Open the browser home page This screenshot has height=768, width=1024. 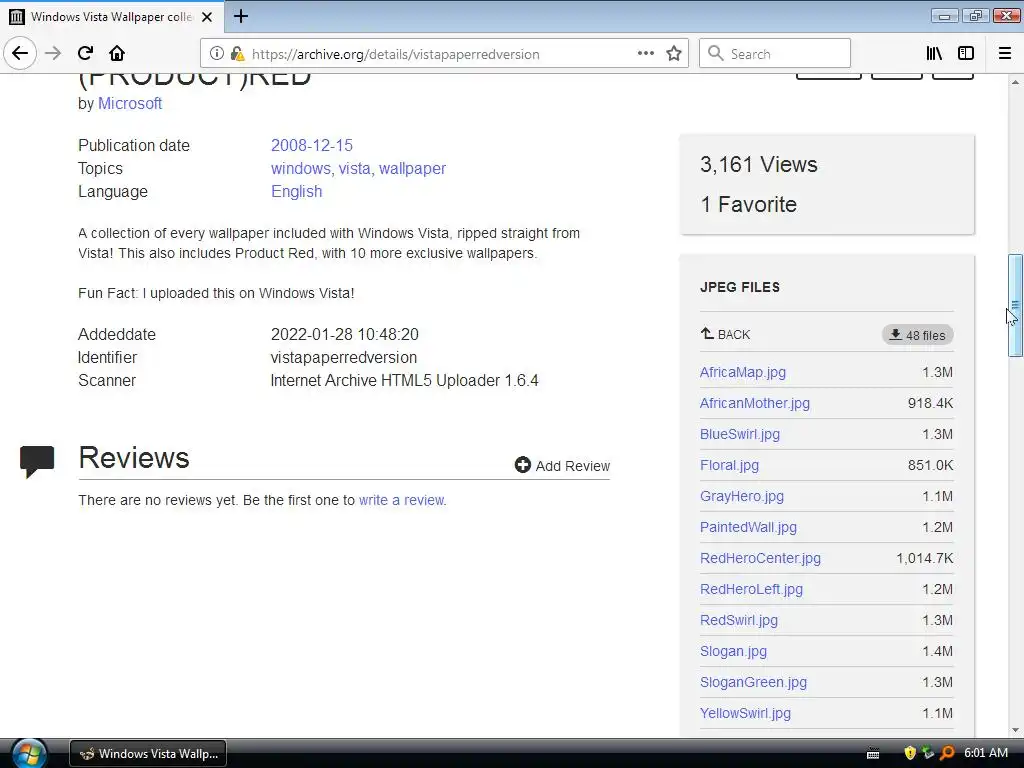pos(117,54)
